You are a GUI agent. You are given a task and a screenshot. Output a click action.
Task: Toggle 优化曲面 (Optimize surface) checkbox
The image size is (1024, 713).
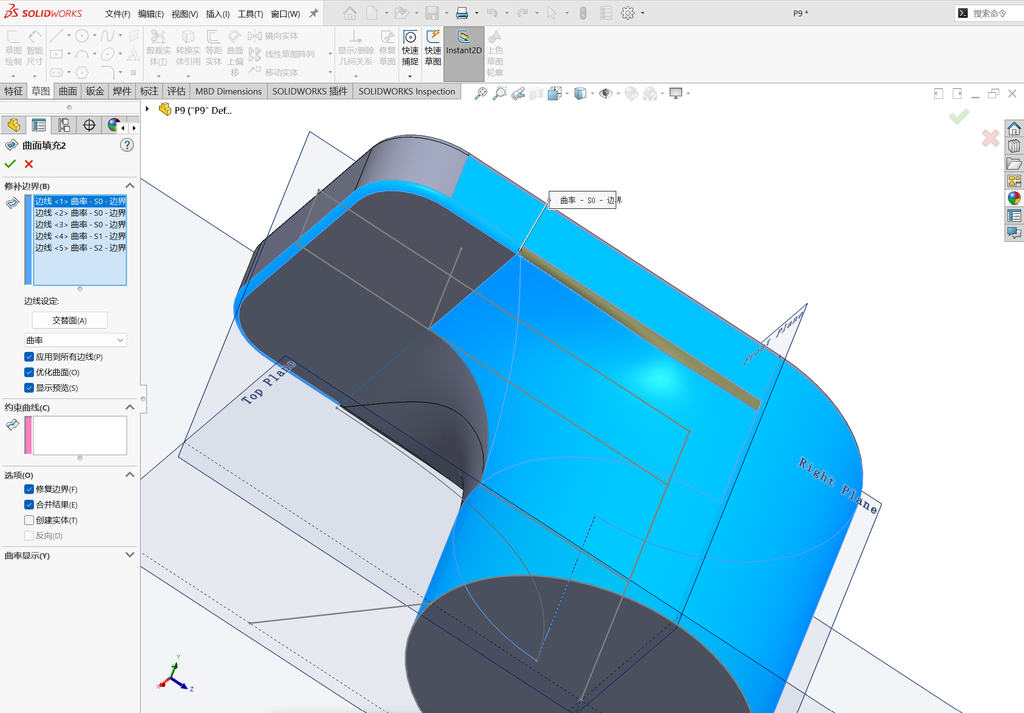[29, 372]
